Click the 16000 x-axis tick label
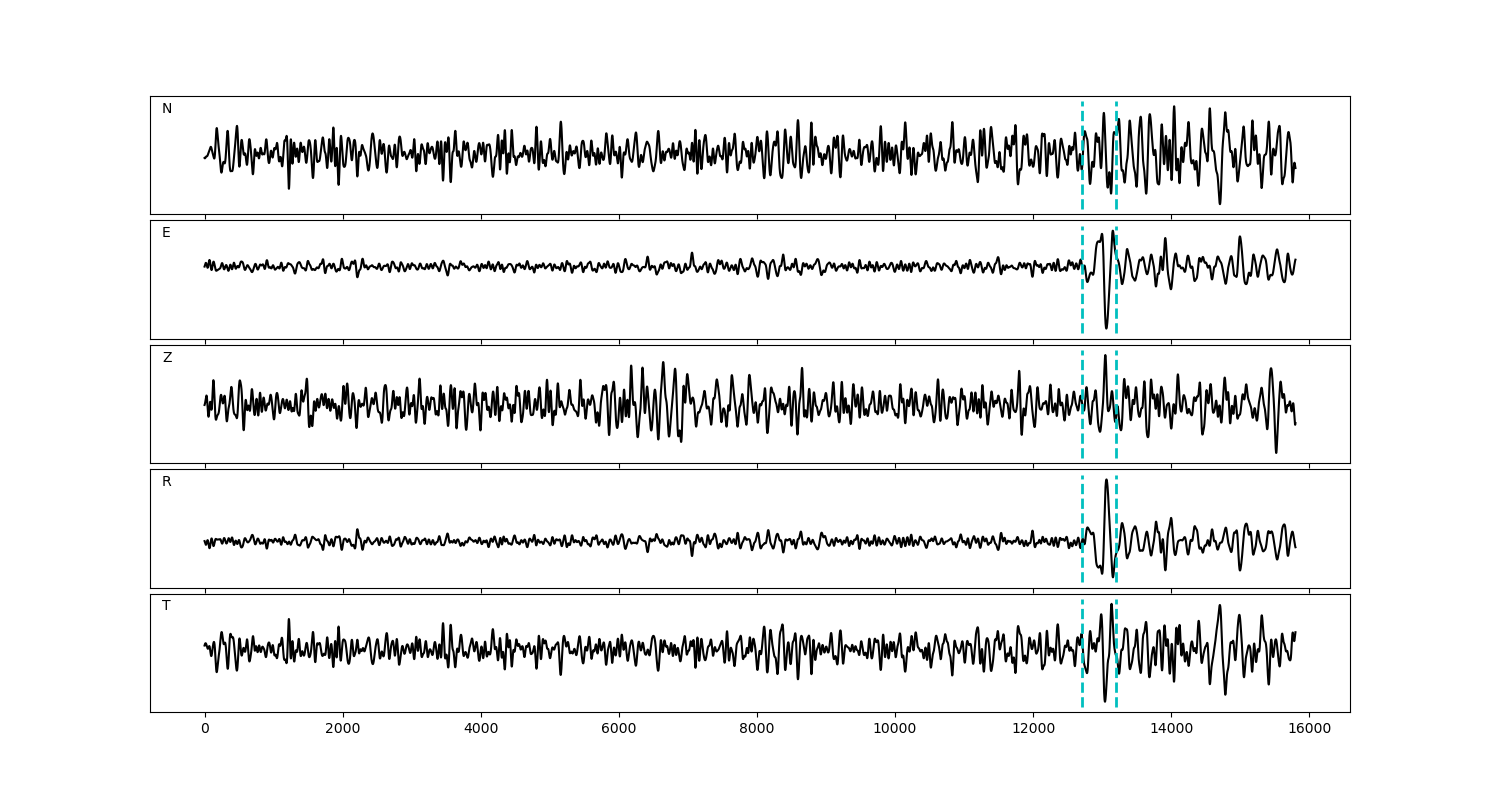Viewport: 1500px width, 800px height. pos(1309,730)
